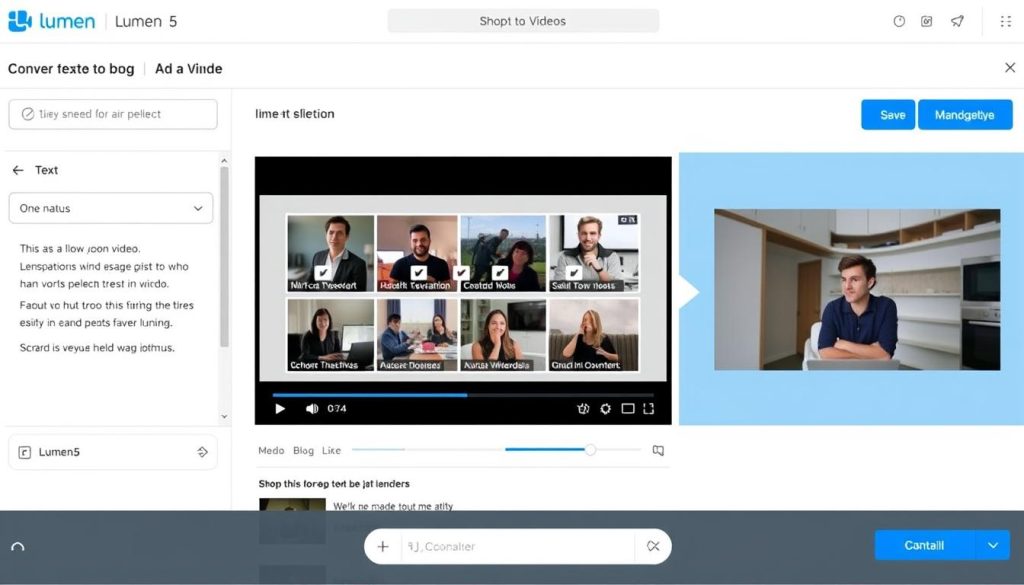Open the One natus dropdown

point(110,208)
